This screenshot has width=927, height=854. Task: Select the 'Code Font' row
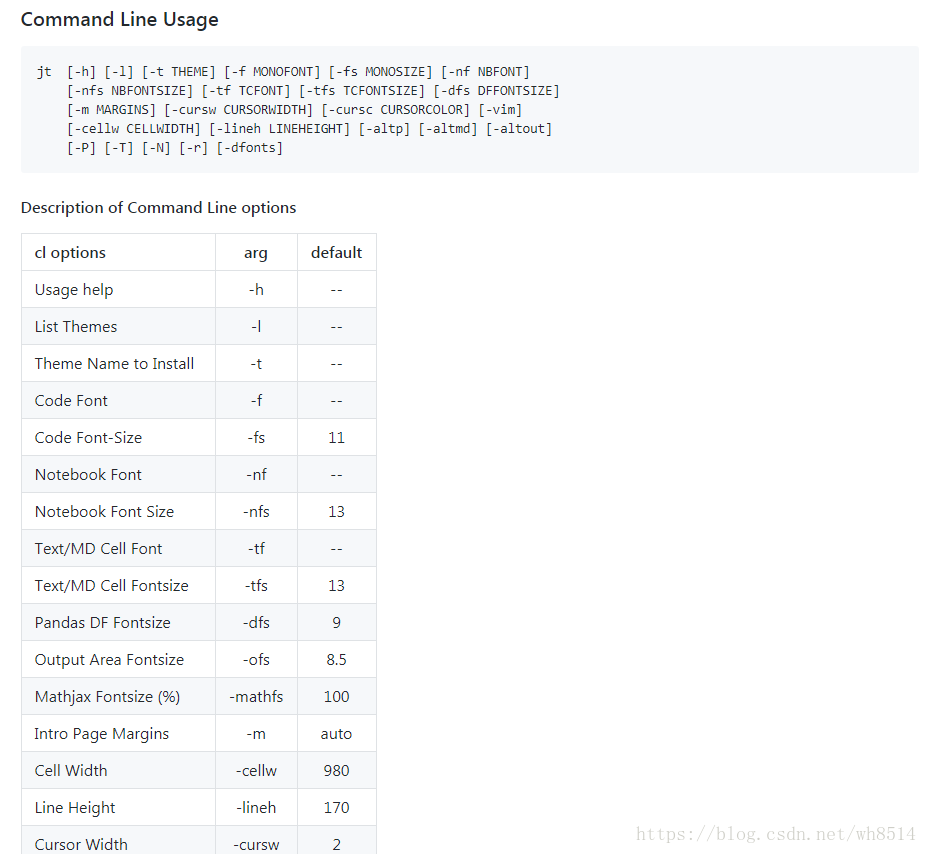(x=71, y=400)
